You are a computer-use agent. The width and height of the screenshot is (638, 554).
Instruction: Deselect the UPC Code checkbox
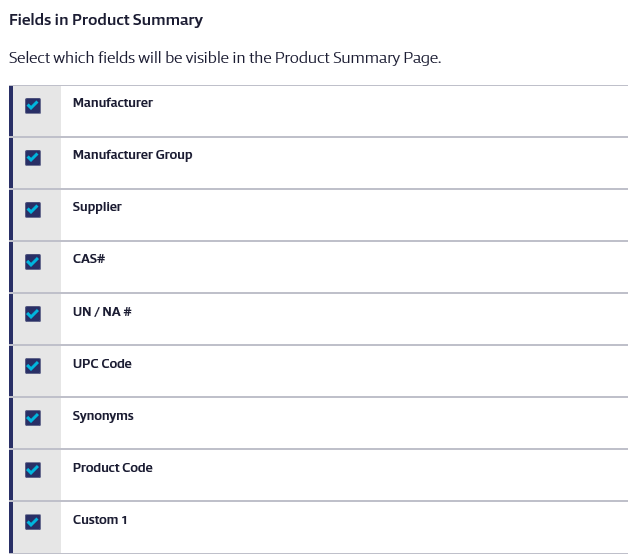[x=33, y=366]
